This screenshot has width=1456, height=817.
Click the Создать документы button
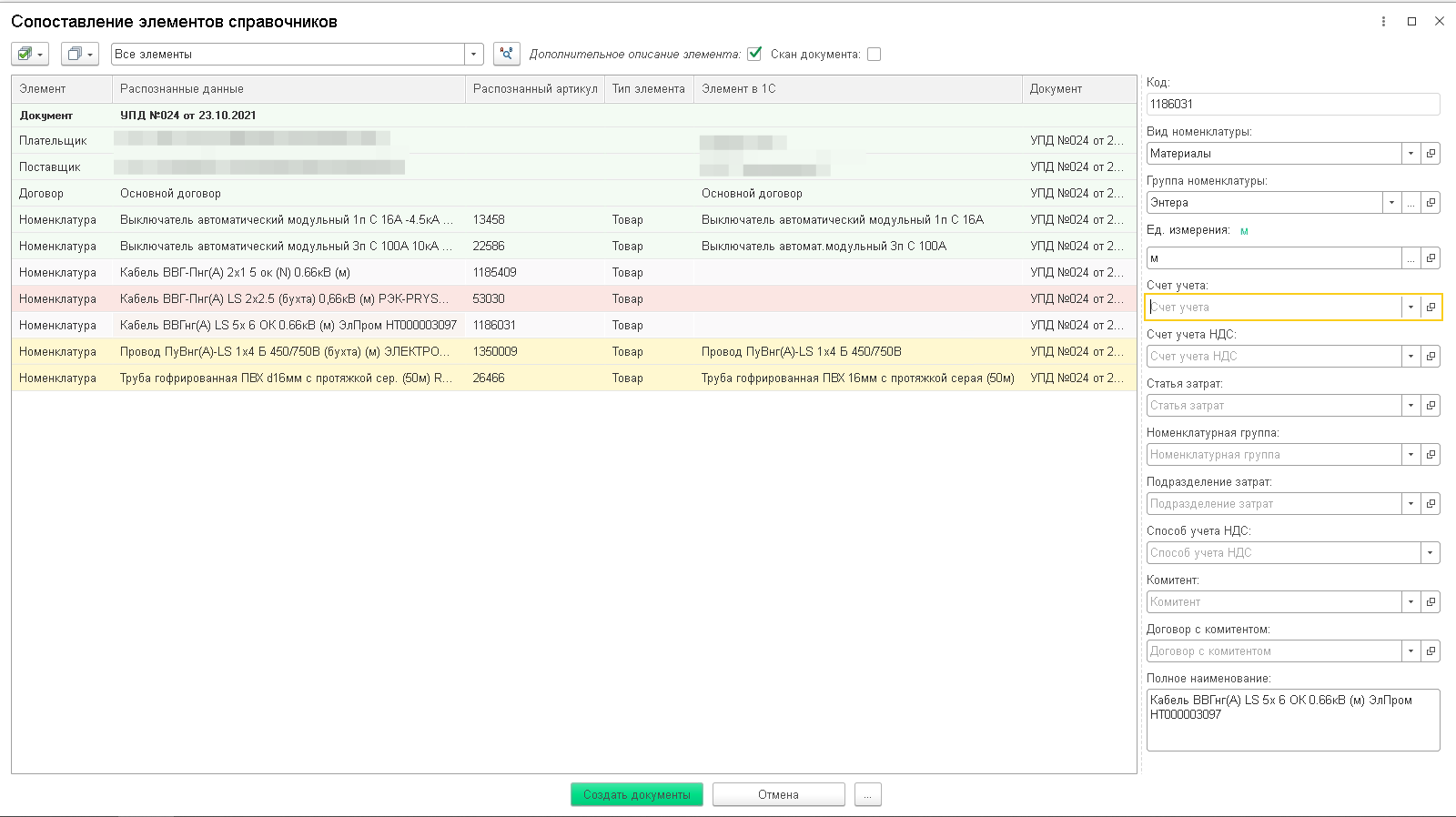(637, 794)
